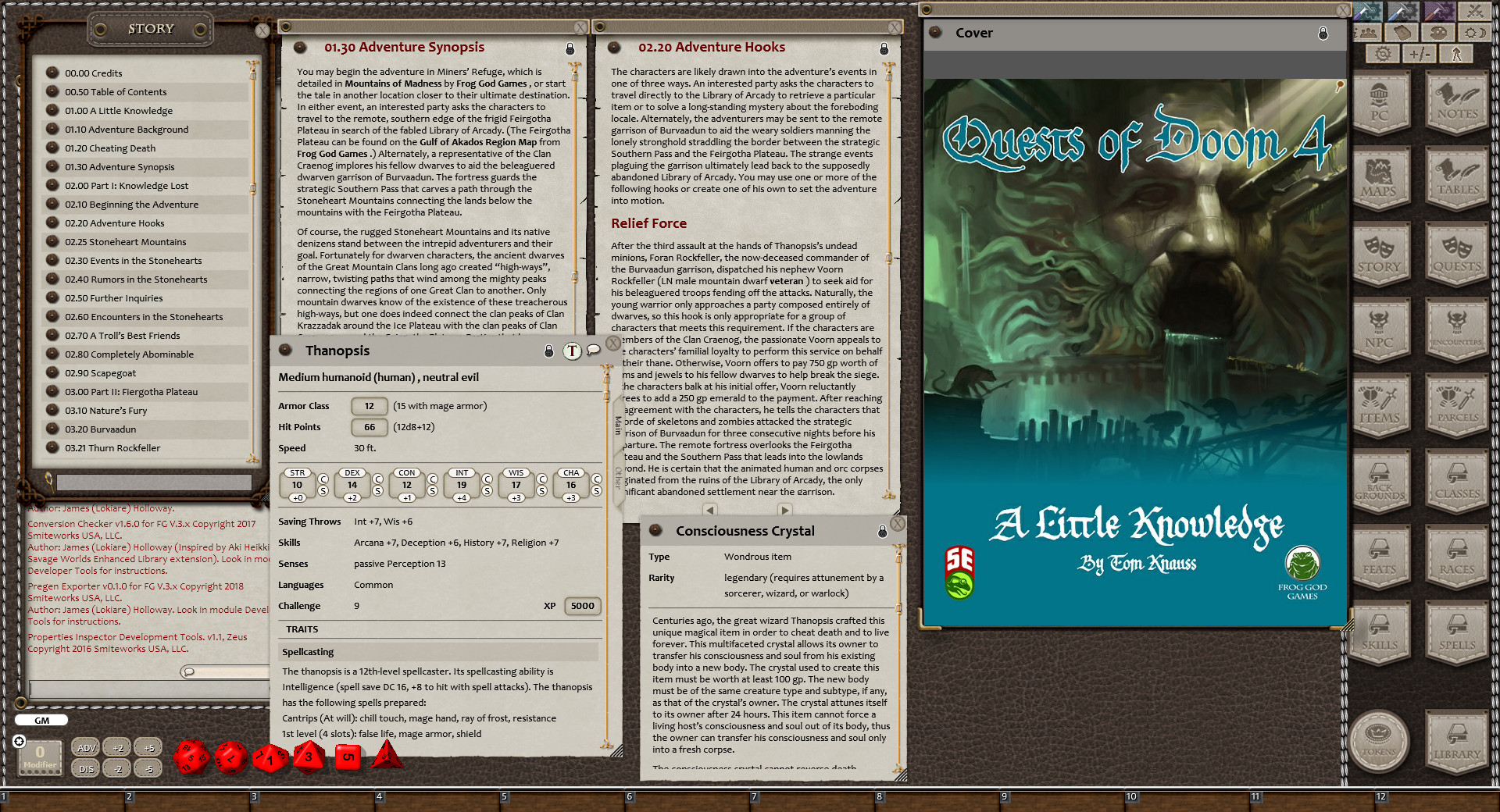Click the GM button above the chat input

coord(41,720)
